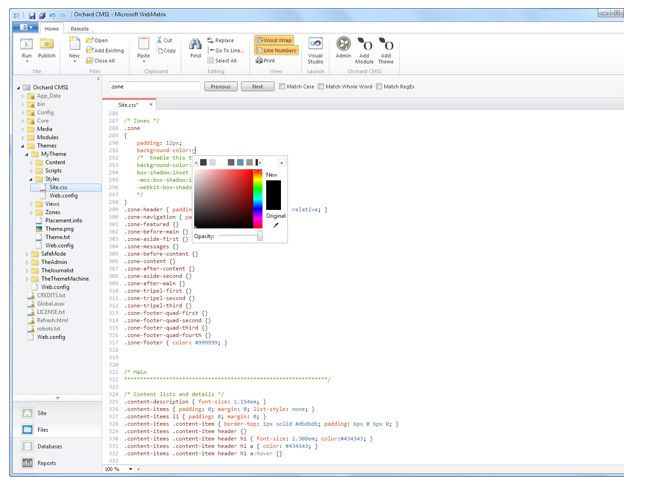This screenshot has width=646, height=486.
Task: Click the Replace command
Action: pyautogui.click(x=220, y=40)
